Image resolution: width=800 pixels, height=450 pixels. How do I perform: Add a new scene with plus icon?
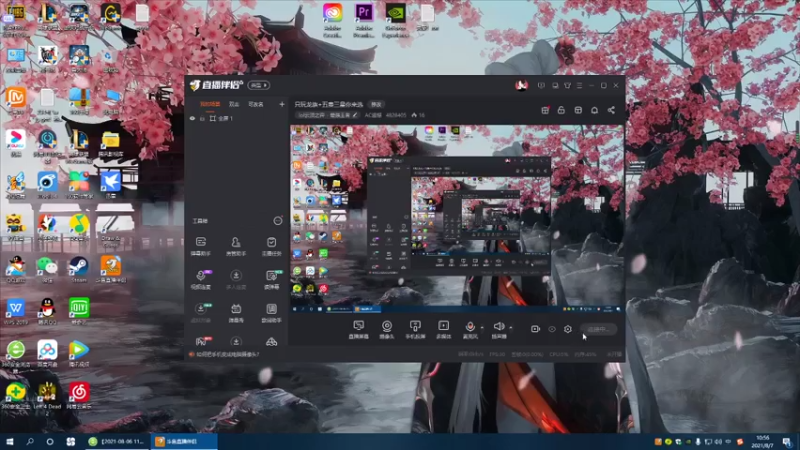tap(282, 104)
